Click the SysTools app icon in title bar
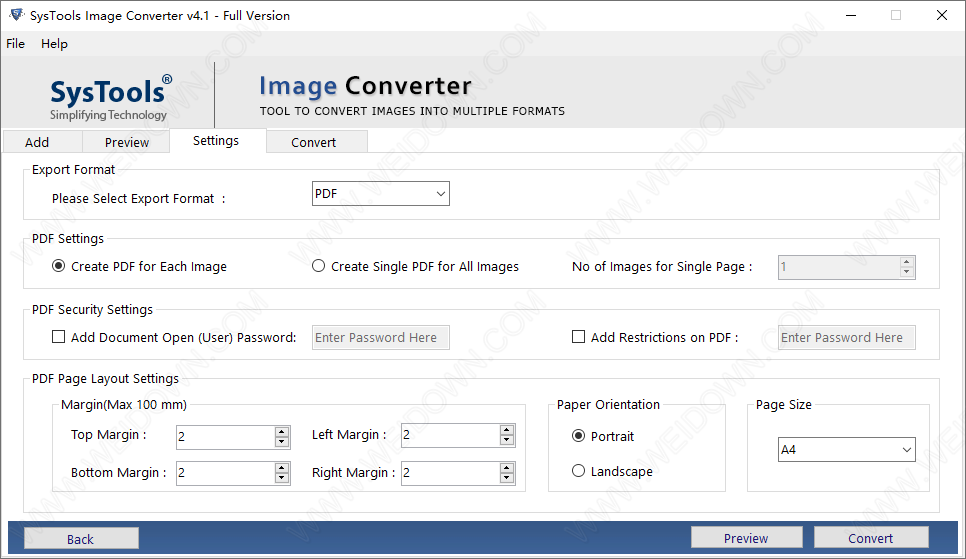The width and height of the screenshot is (966, 559). tap(17, 15)
